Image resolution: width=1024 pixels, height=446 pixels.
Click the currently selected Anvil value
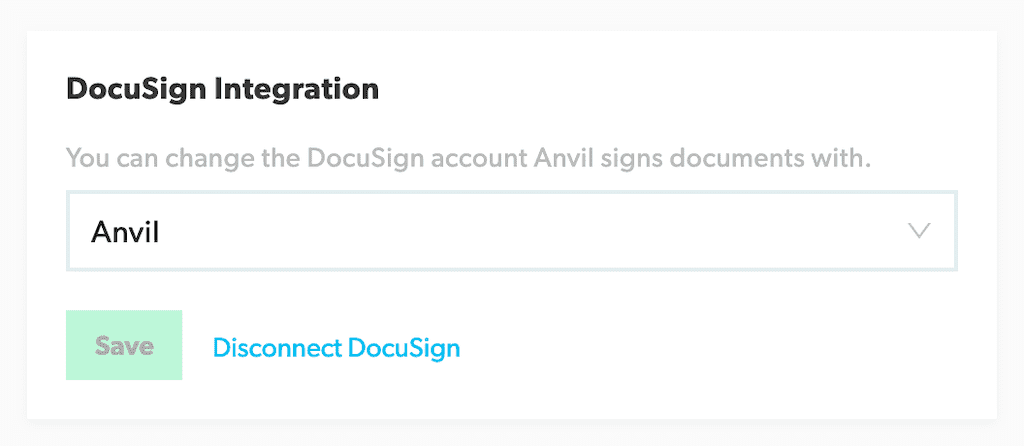[126, 232]
